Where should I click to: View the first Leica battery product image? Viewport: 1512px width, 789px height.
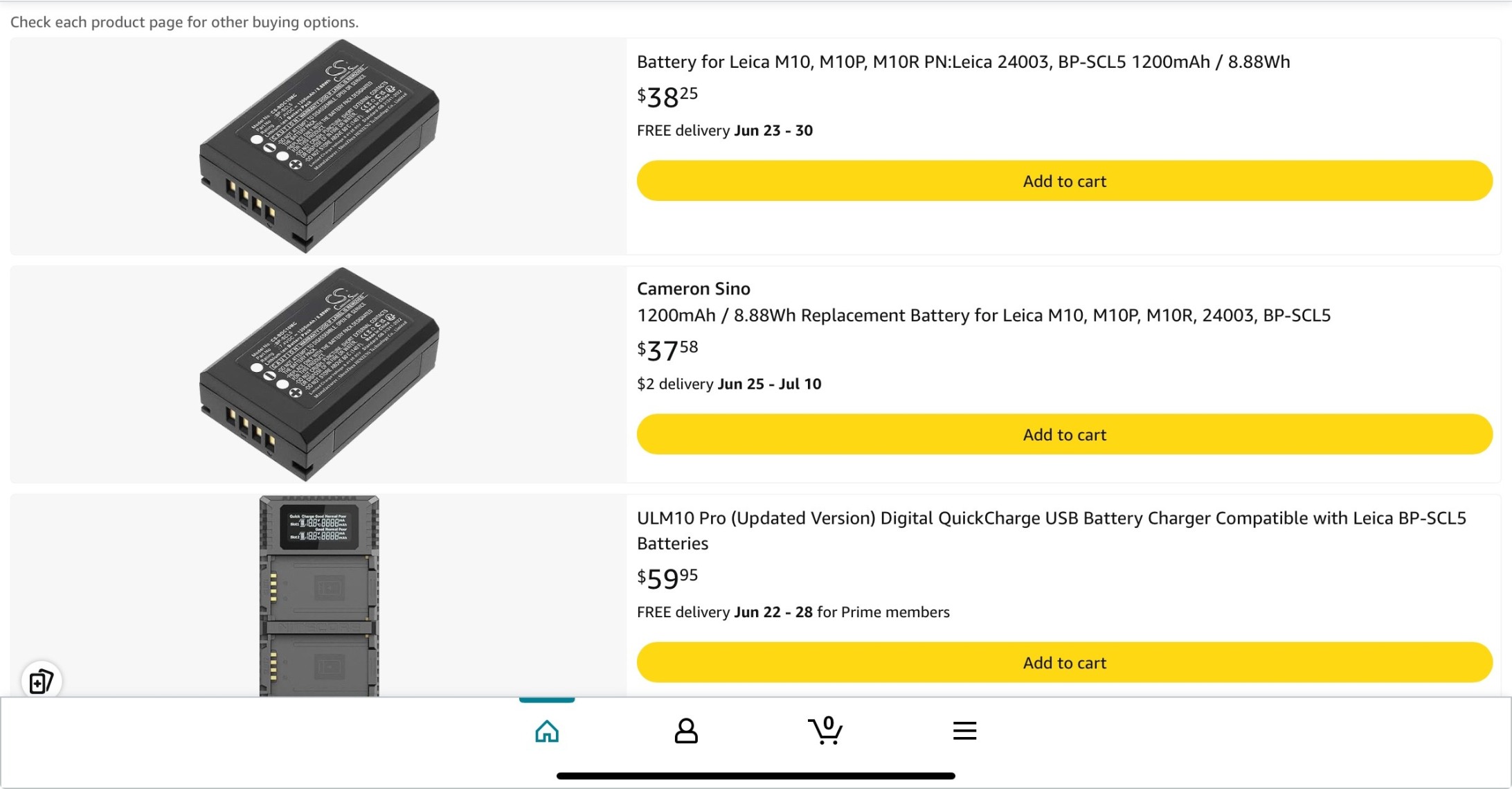319,146
